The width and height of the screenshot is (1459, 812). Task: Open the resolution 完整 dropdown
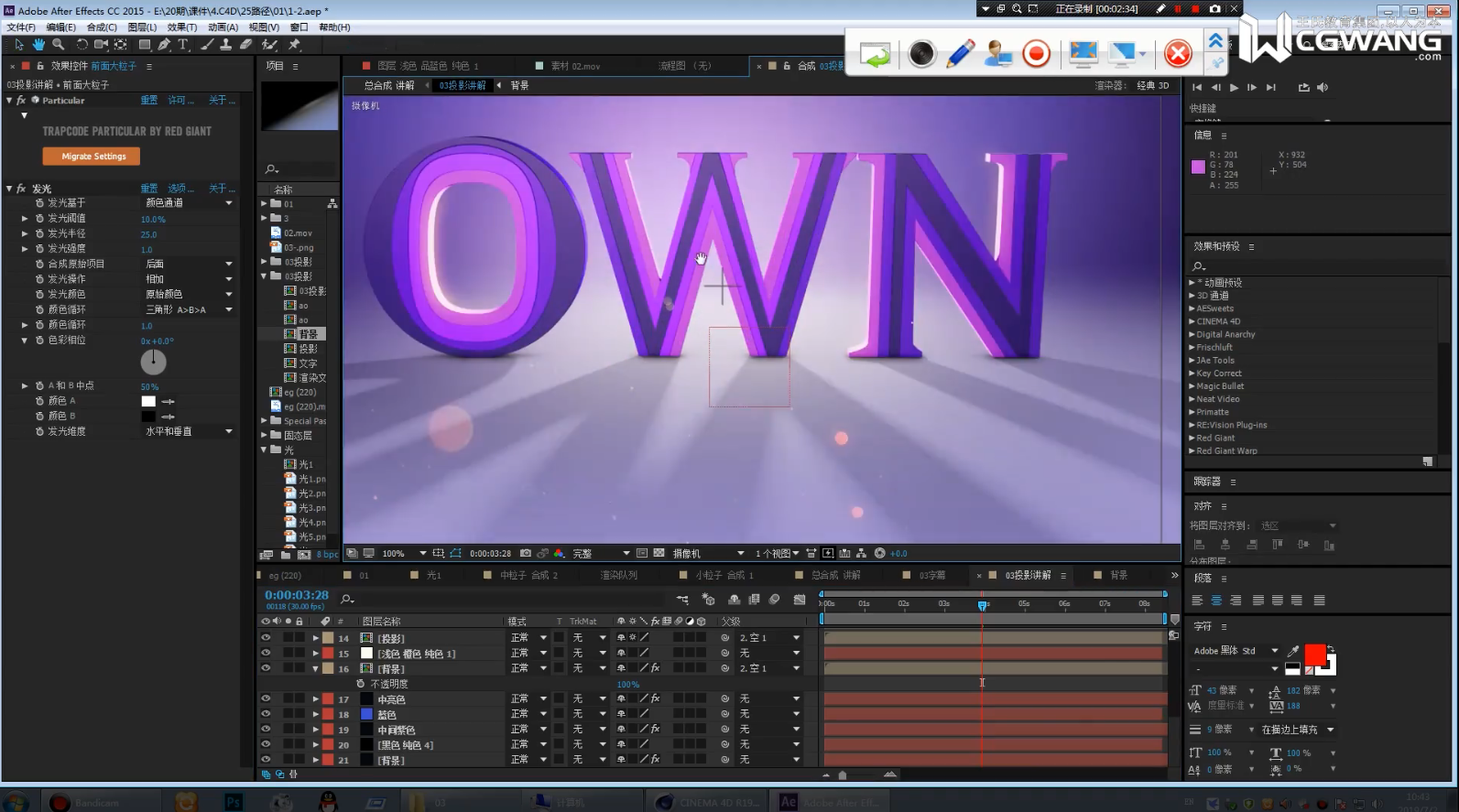[601, 553]
